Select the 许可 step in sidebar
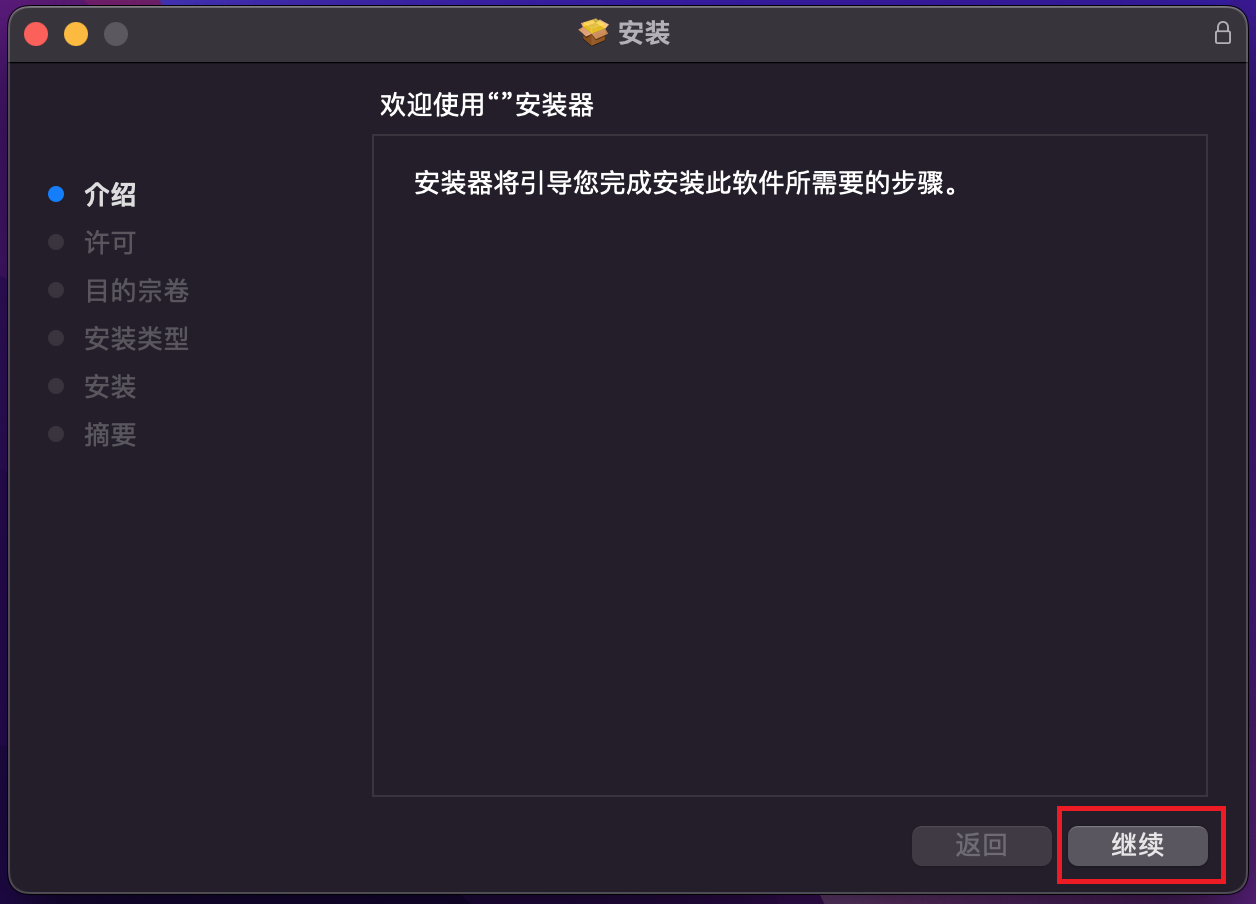 tap(110, 243)
